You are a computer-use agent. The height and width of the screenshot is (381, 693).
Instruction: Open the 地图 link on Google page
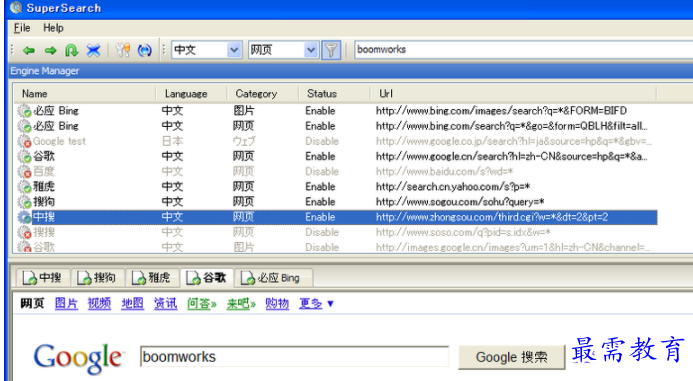pyautogui.click(x=133, y=304)
